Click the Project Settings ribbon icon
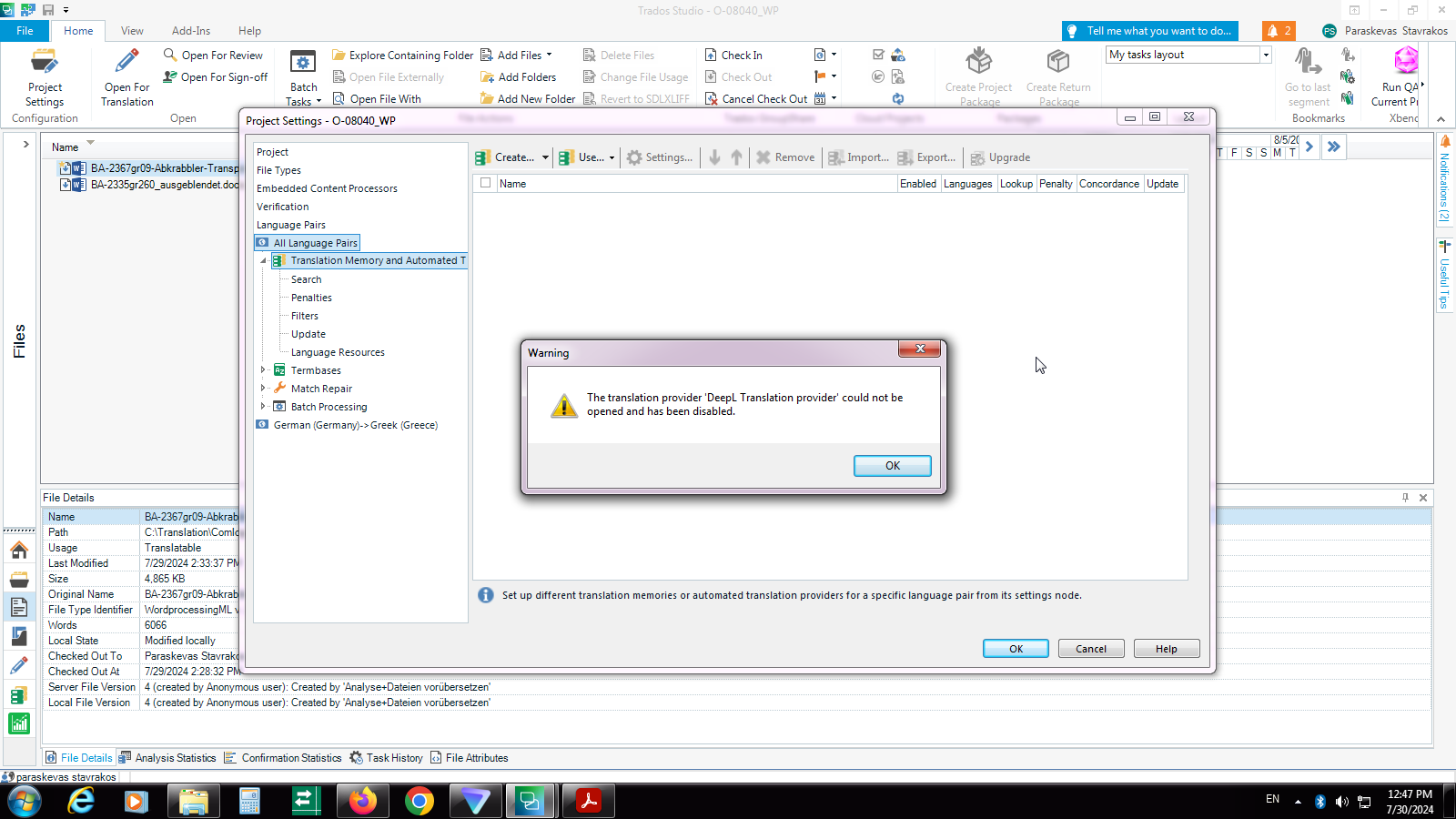This screenshot has height=819, width=1456. point(45,65)
